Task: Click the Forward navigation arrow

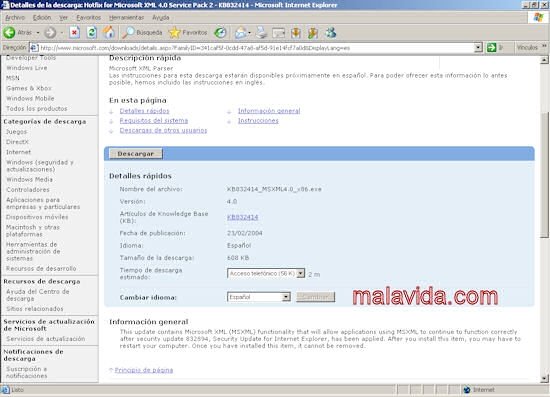Action: [50, 33]
